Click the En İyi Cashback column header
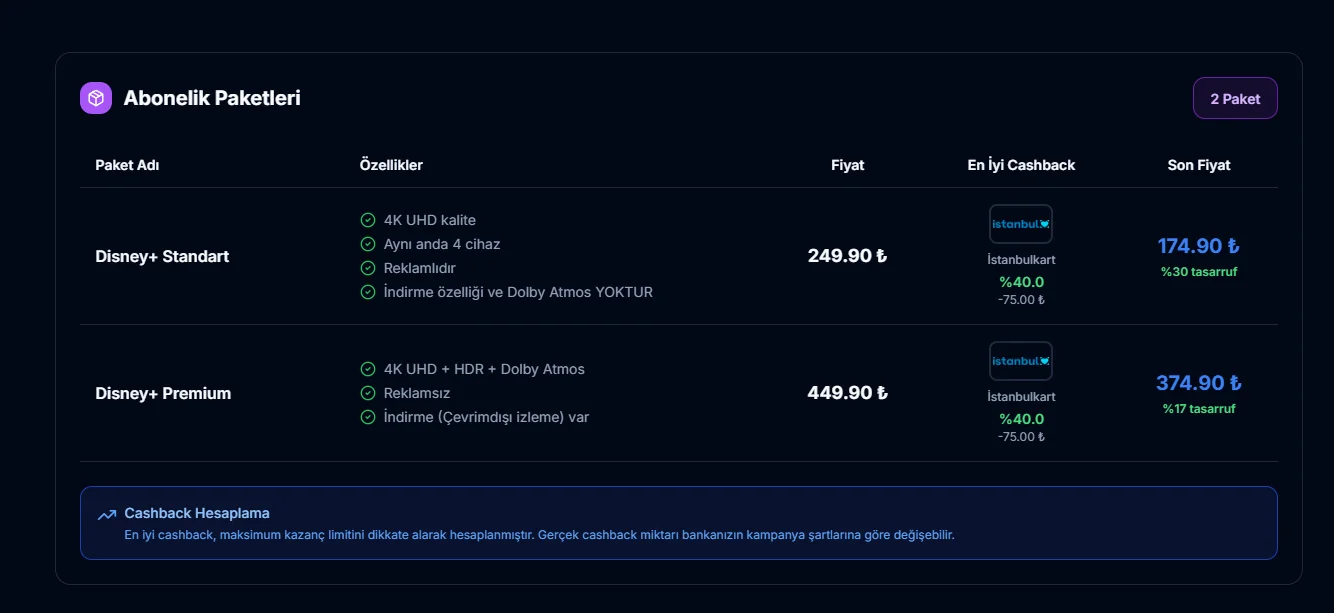 click(1021, 165)
